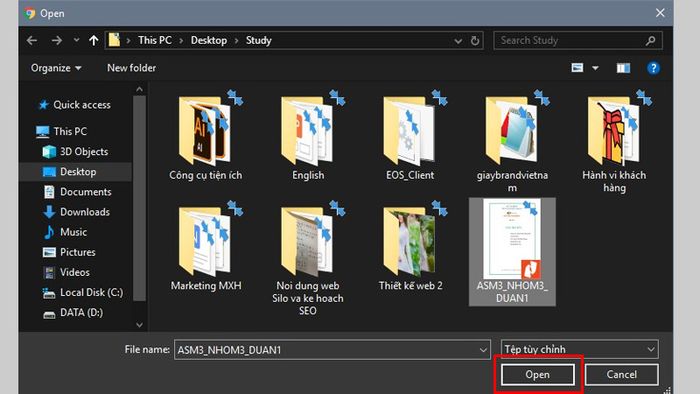
Task: Select the giaybrandvietnam folder
Action: (512, 142)
